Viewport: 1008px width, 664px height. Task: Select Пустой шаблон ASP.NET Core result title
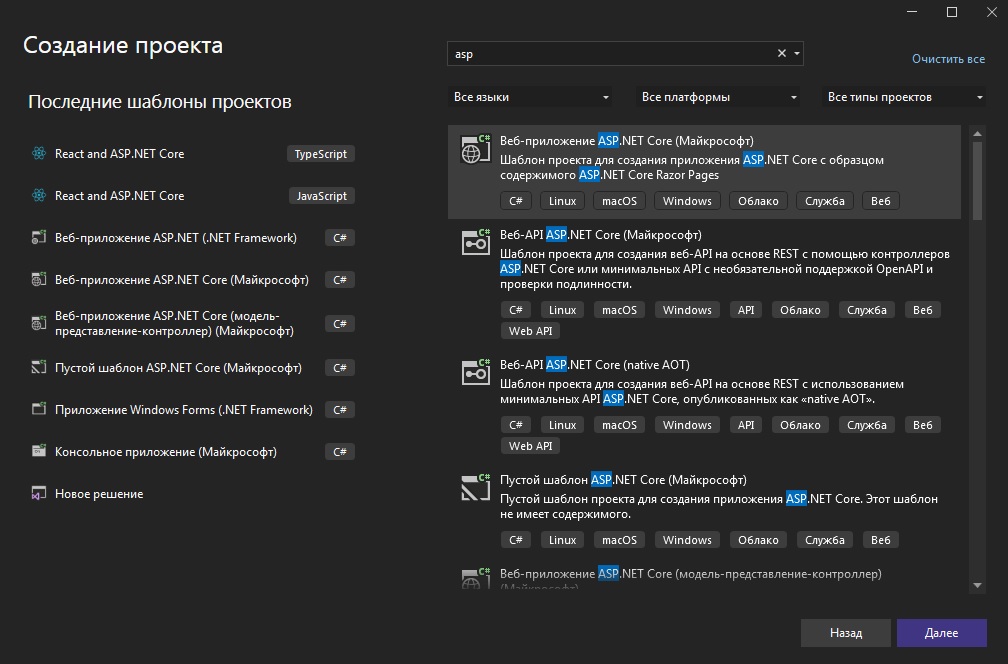623,480
